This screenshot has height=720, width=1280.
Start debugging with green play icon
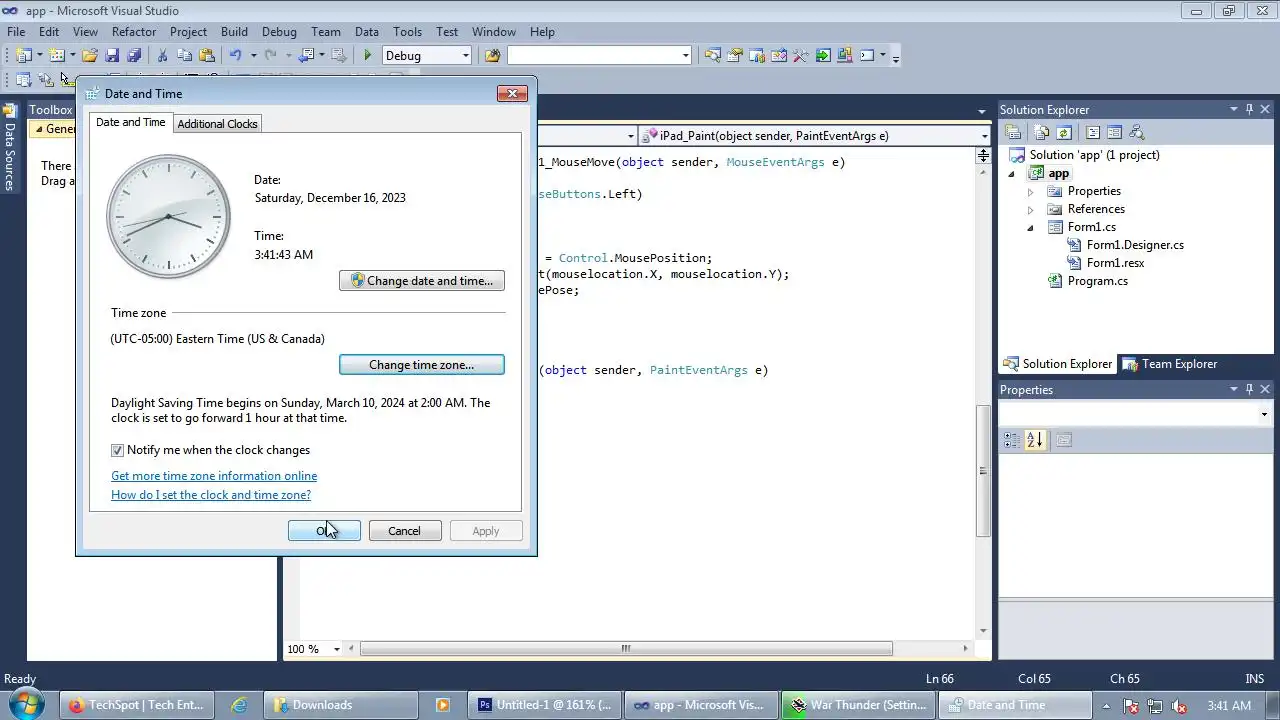[x=368, y=56]
